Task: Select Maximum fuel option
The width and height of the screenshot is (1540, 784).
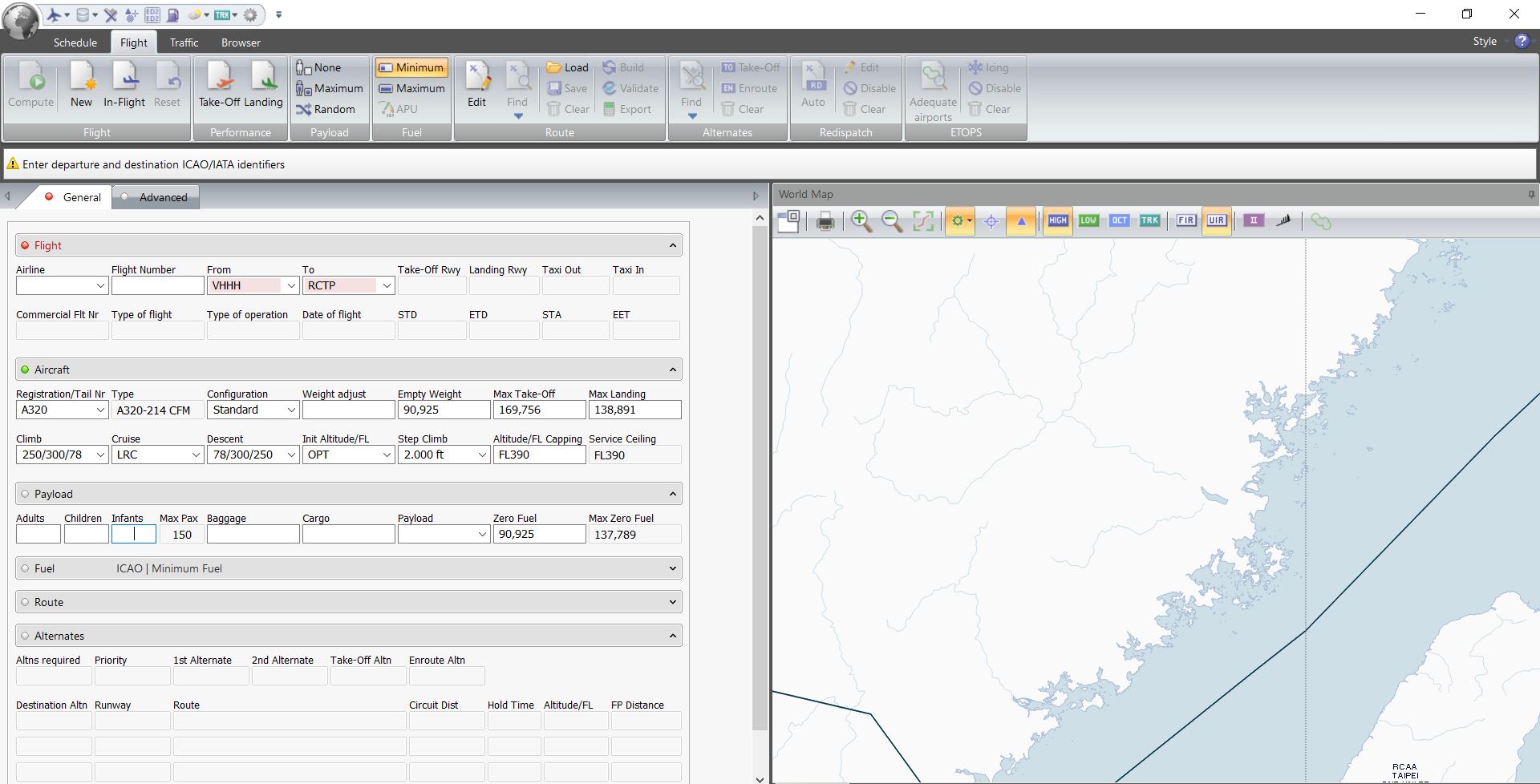Action: (411, 88)
